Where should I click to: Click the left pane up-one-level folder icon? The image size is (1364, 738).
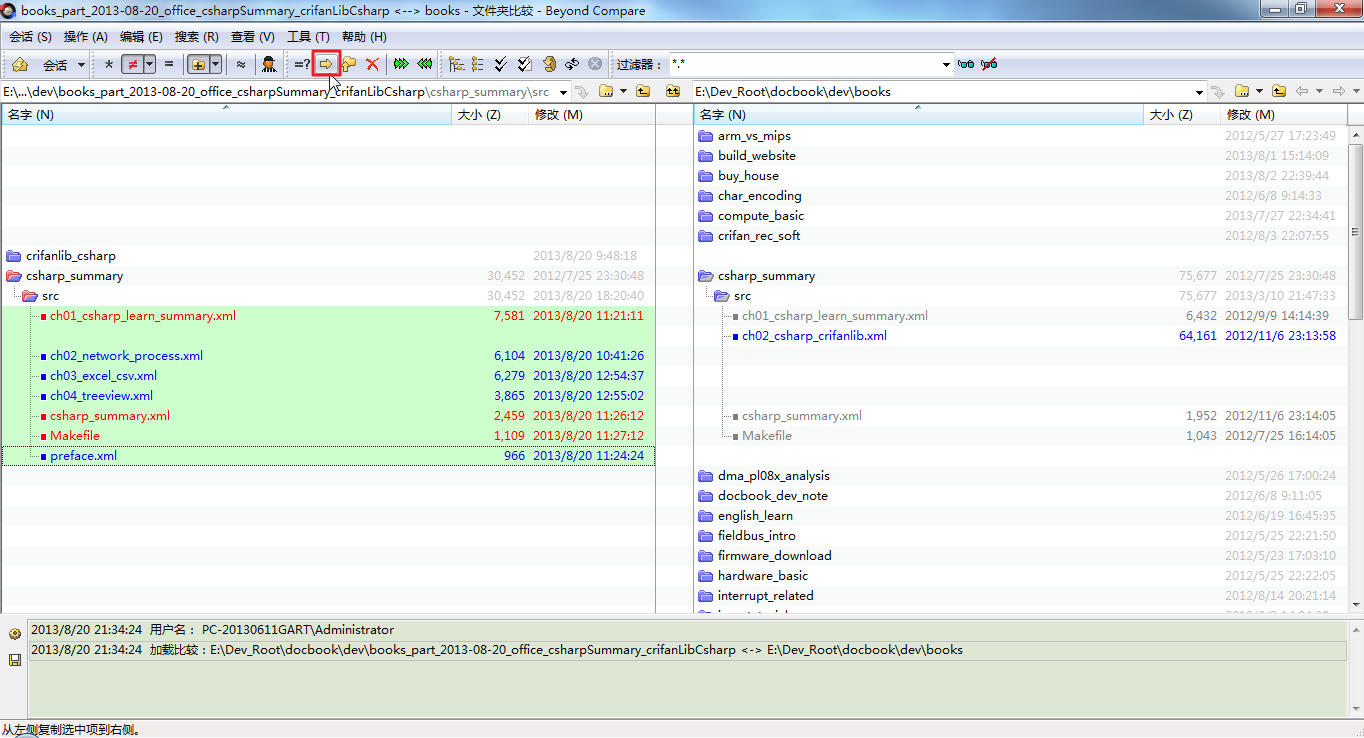pos(643,91)
